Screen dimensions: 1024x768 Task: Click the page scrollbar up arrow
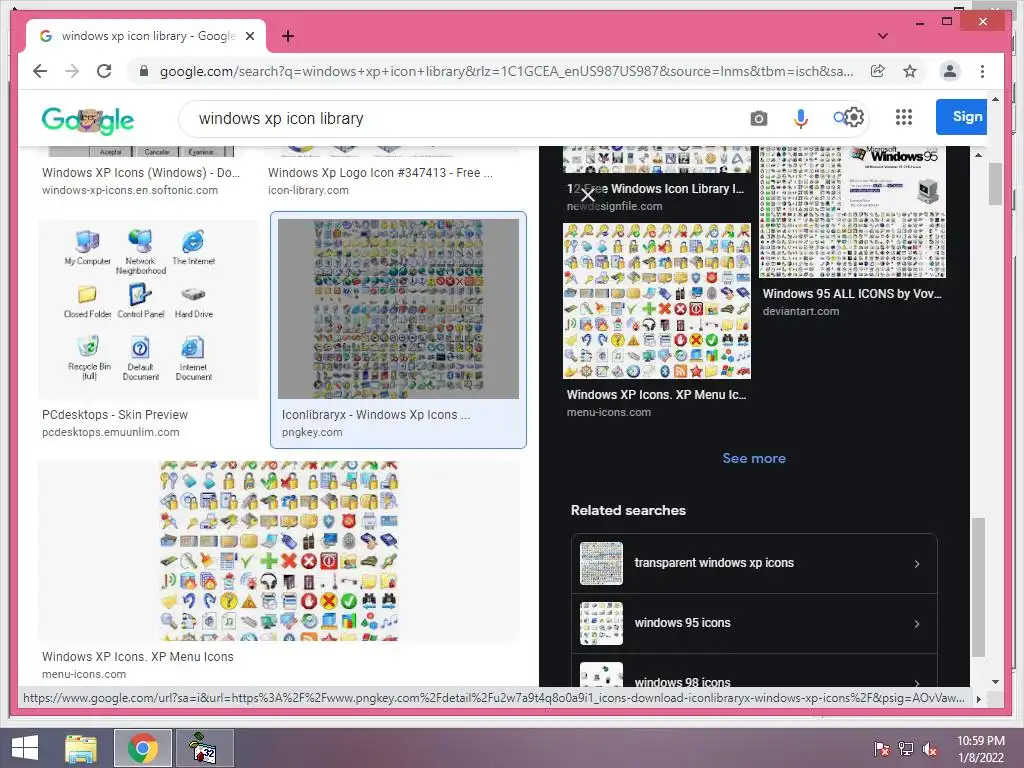[x=995, y=99]
